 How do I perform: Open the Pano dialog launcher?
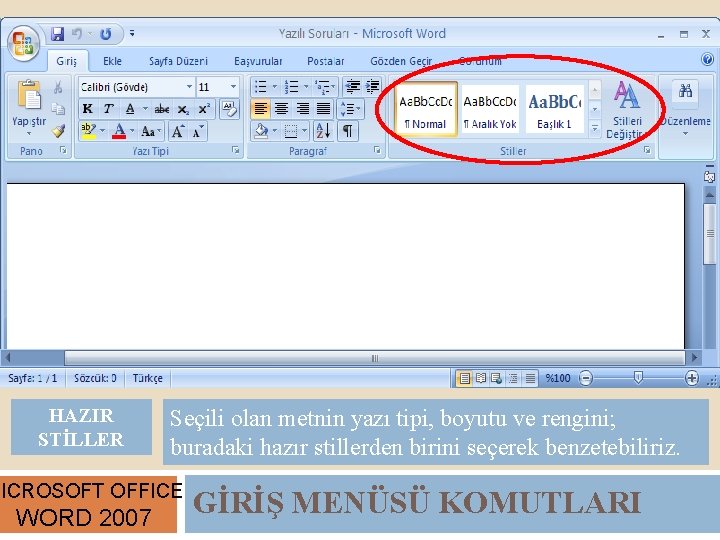click(63, 150)
